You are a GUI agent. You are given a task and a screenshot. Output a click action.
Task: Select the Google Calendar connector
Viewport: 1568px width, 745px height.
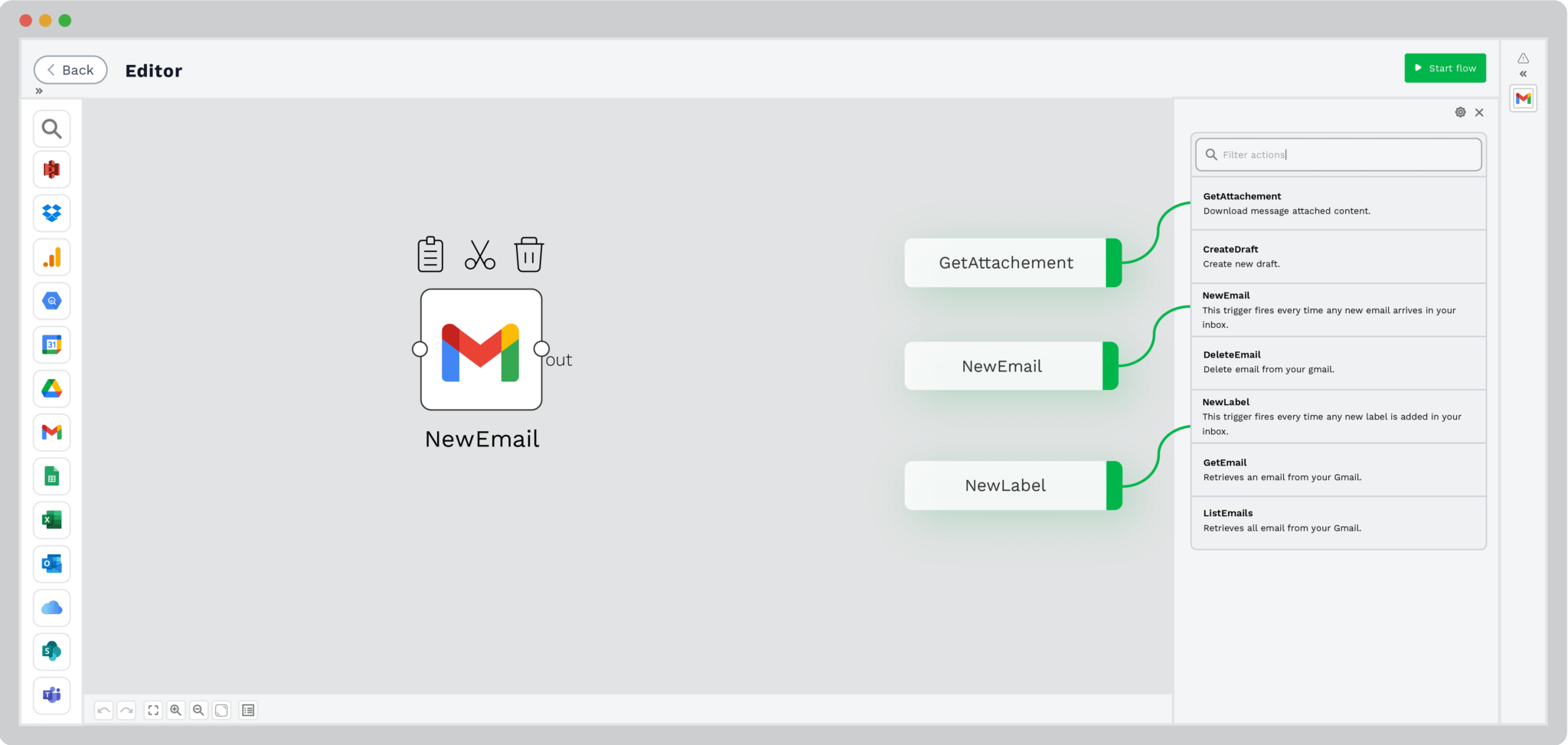[x=51, y=345]
